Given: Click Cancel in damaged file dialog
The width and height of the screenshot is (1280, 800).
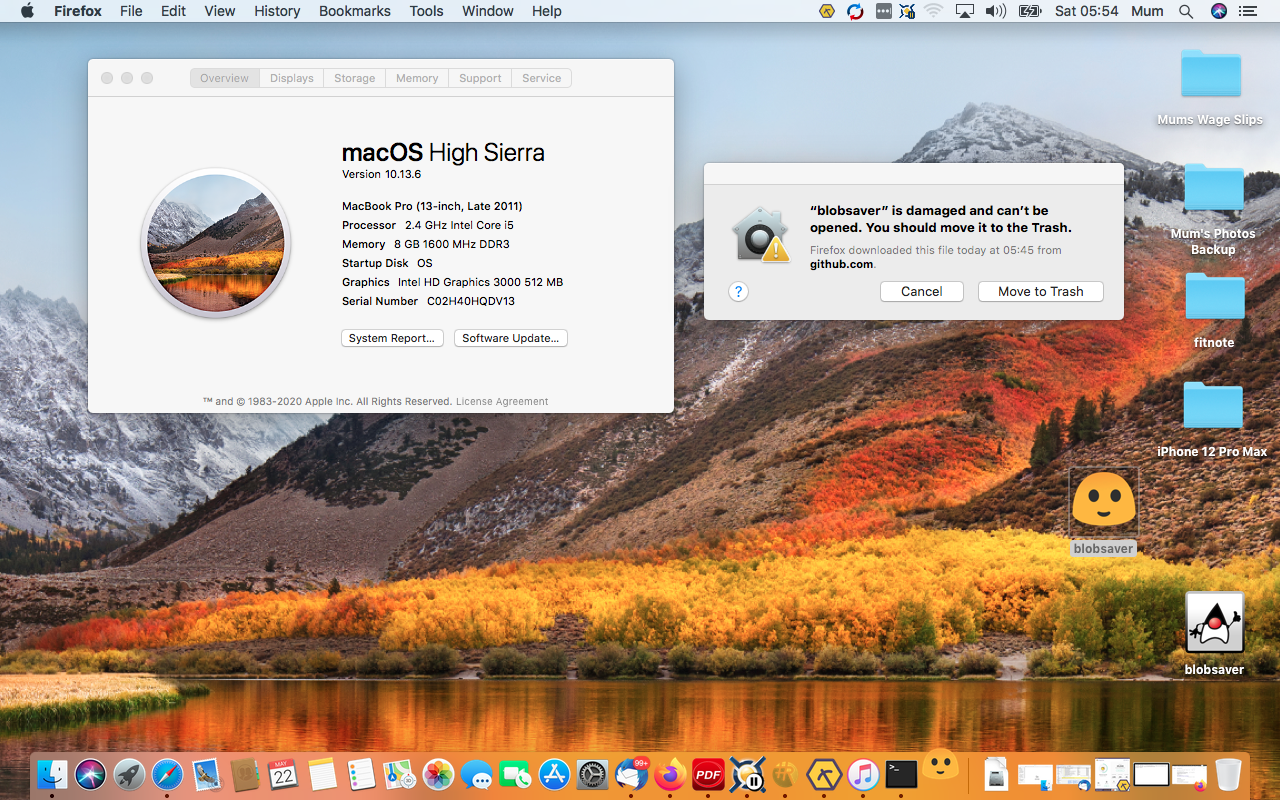Looking at the screenshot, I should (x=922, y=291).
